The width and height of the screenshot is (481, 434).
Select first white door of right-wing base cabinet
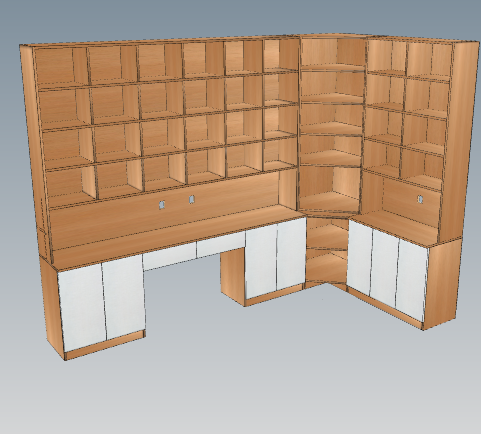[360, 258]
